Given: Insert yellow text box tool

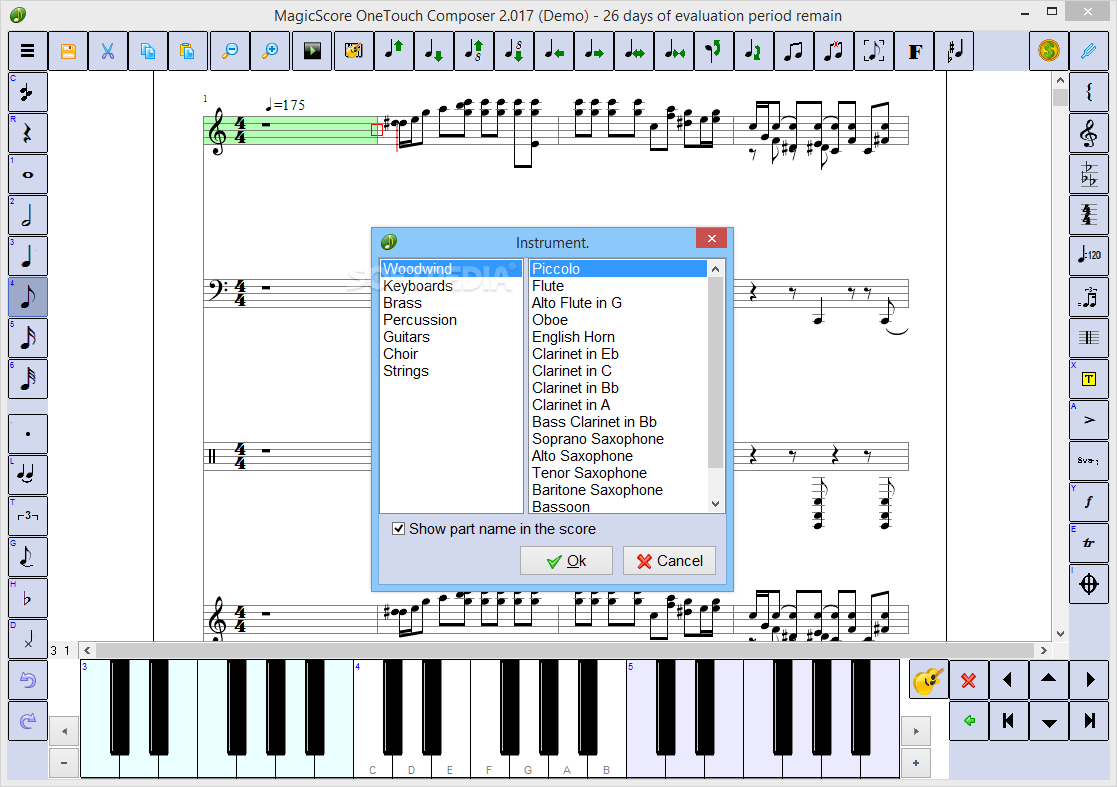Looking at the screenshot, I should pyautogui.click(x=1089, y=379).
